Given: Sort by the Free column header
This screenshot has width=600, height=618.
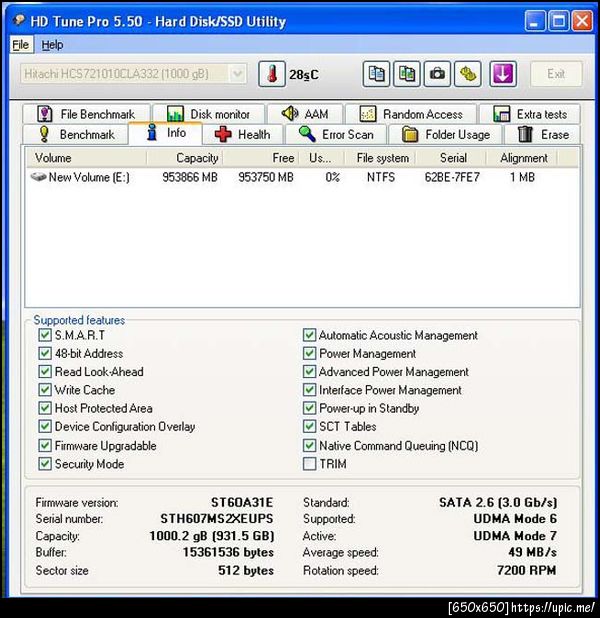Looking at the screenshot, I should pyautogui.click(x=261, y=158).
